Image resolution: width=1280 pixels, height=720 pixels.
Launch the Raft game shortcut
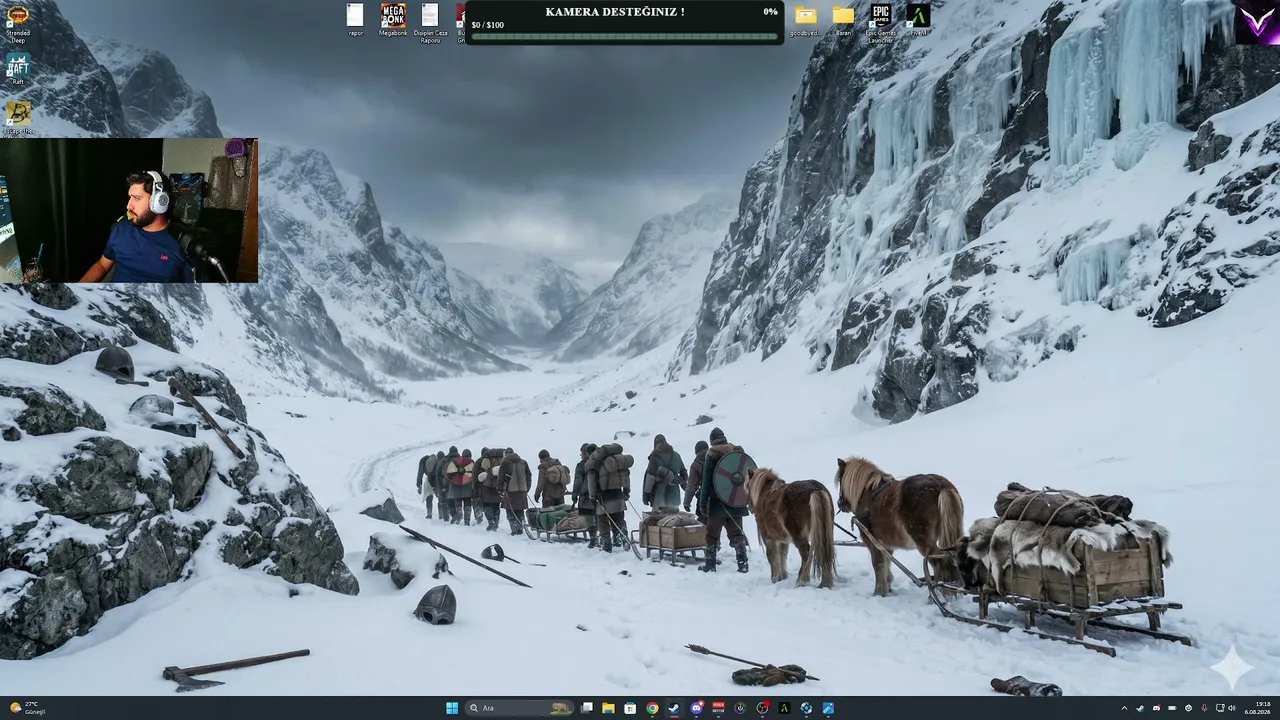(x=18, y=69)
